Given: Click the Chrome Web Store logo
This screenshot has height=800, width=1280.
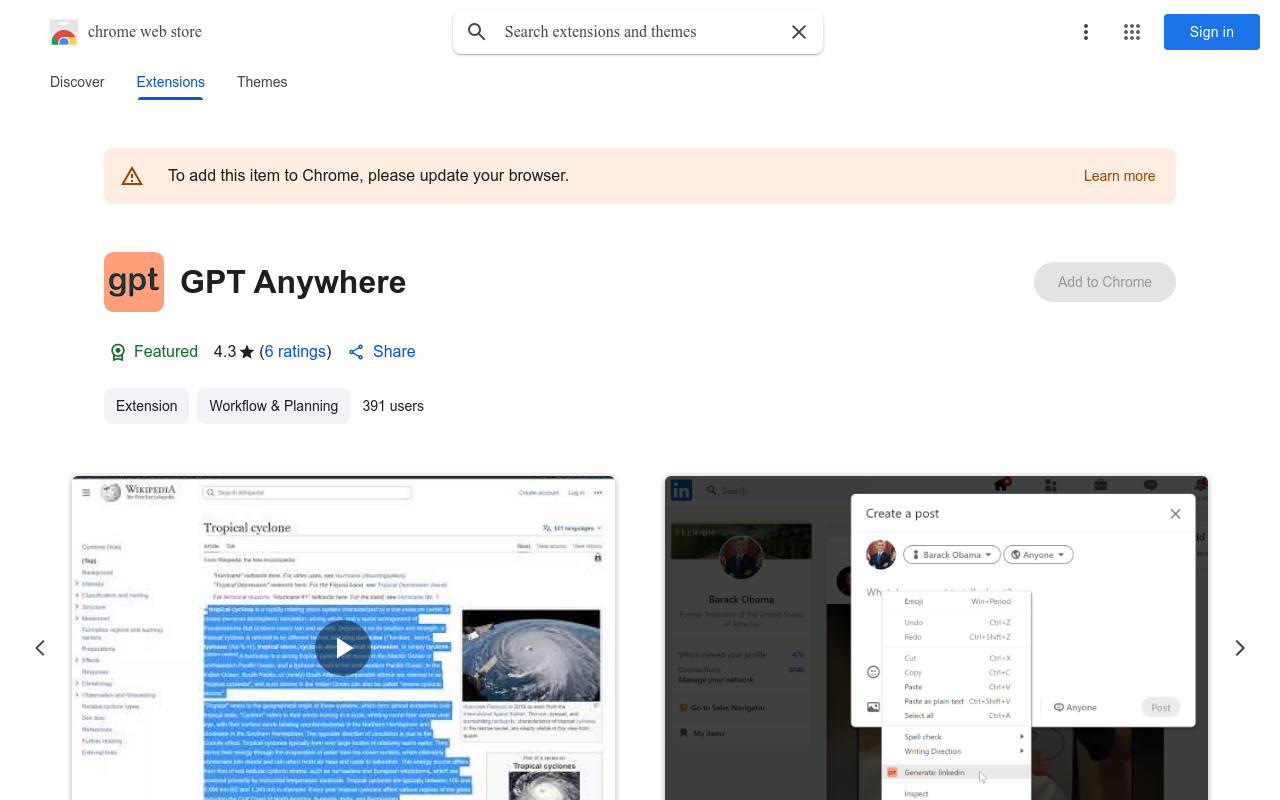Looking at the screenshot, I should pos(64,33).
